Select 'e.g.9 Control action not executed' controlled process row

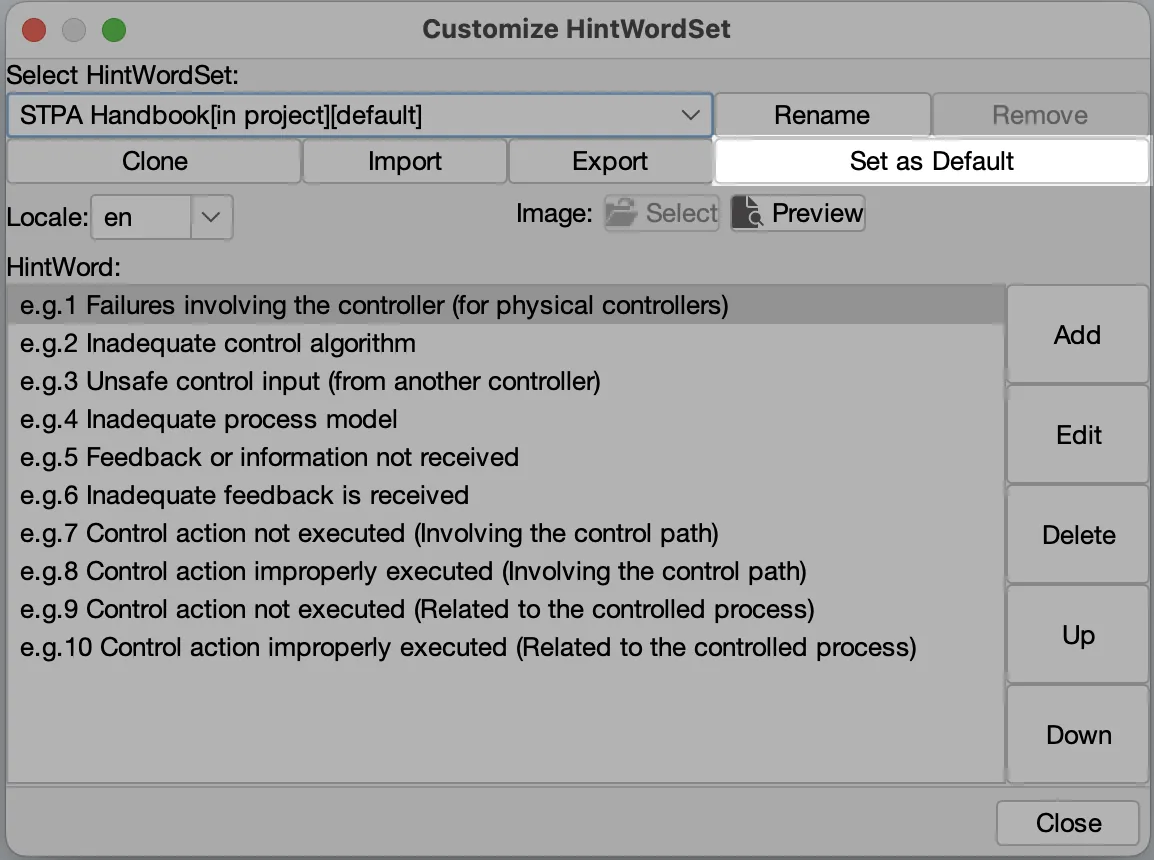coord(506,610)
